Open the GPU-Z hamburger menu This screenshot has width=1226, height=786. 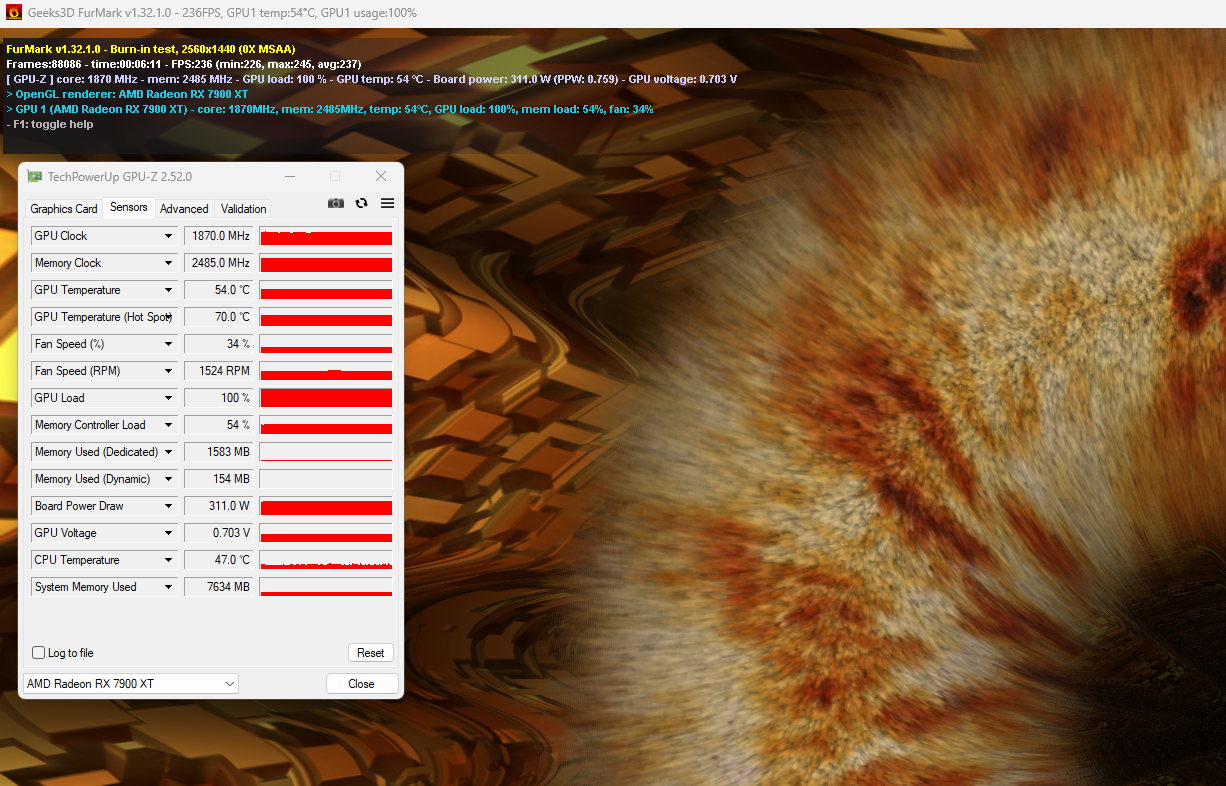tap(387, 203)
